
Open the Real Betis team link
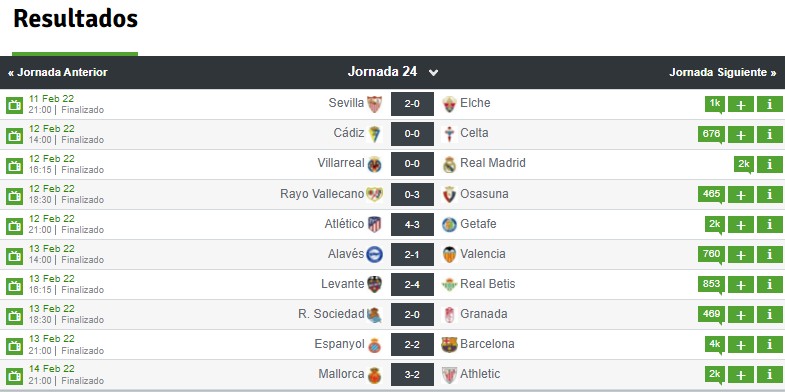488,284
